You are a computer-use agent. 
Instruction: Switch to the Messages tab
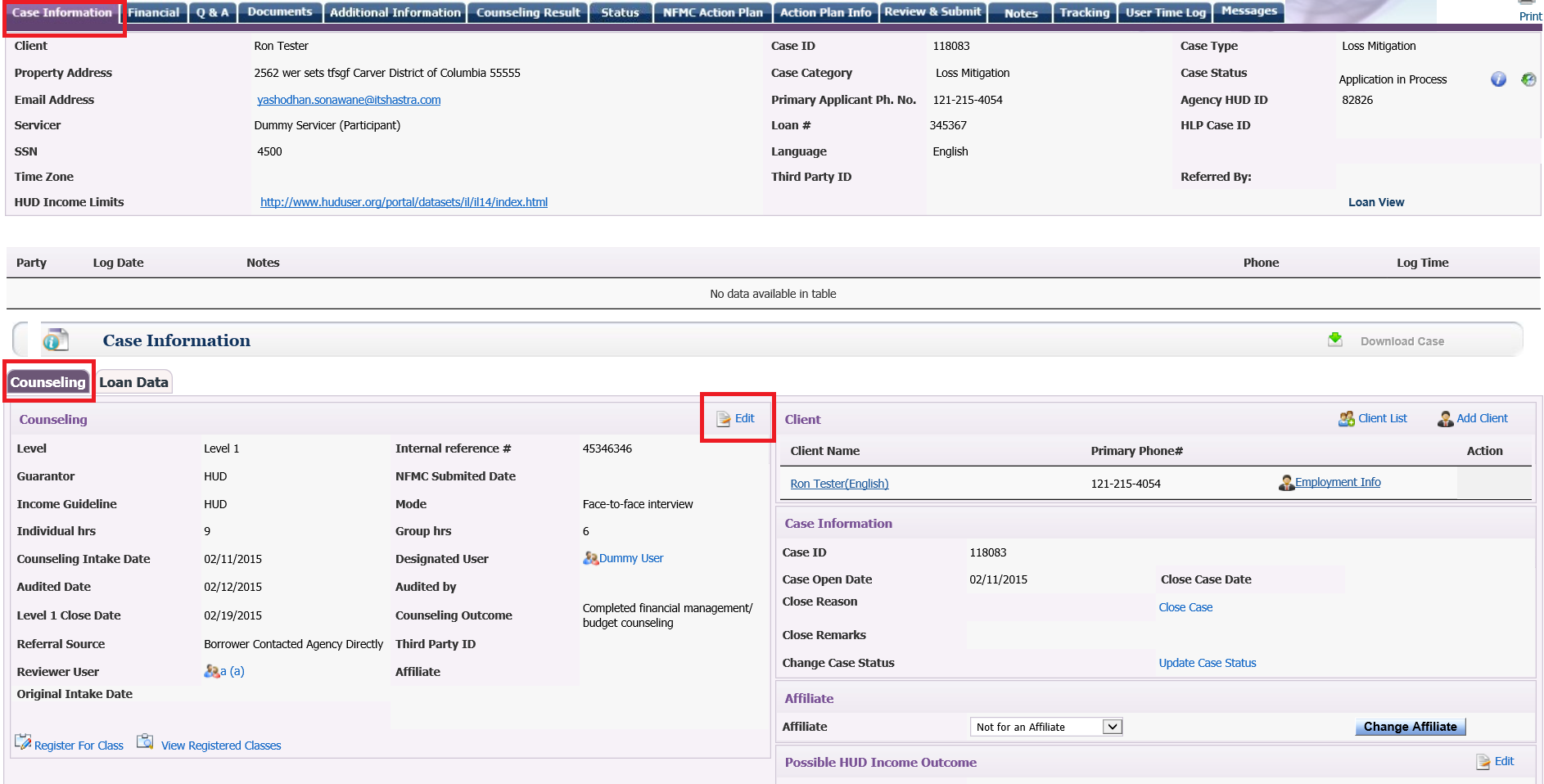click(x=1249, y=11)
